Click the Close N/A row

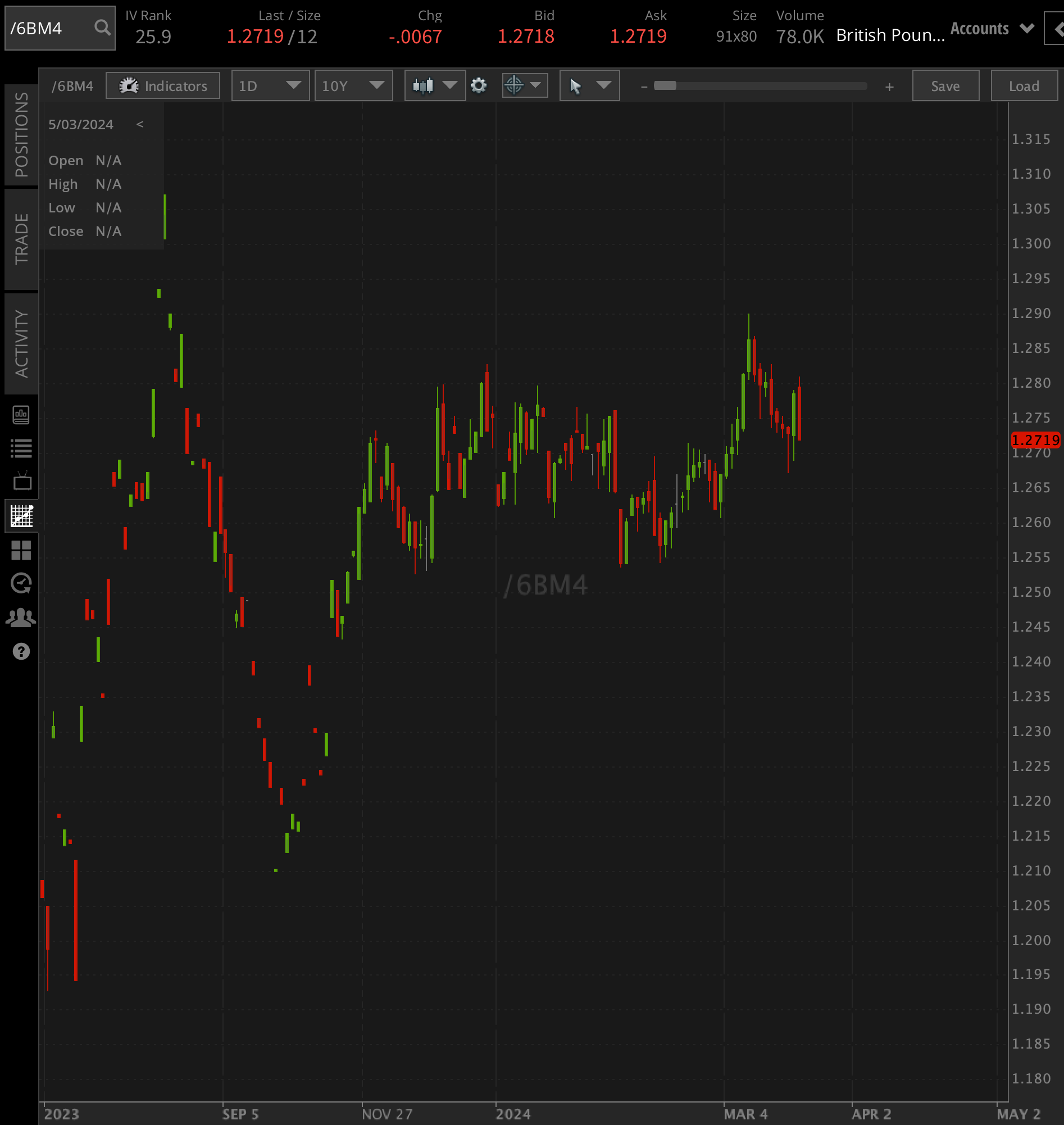[x=85, y=231]
